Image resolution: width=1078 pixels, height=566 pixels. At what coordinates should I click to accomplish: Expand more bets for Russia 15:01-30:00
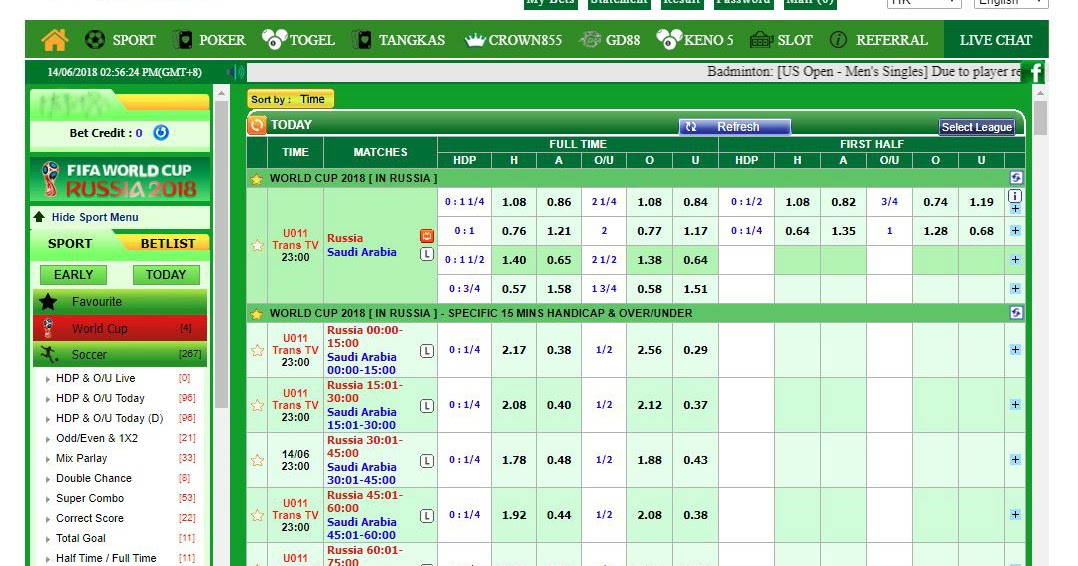1015,405
